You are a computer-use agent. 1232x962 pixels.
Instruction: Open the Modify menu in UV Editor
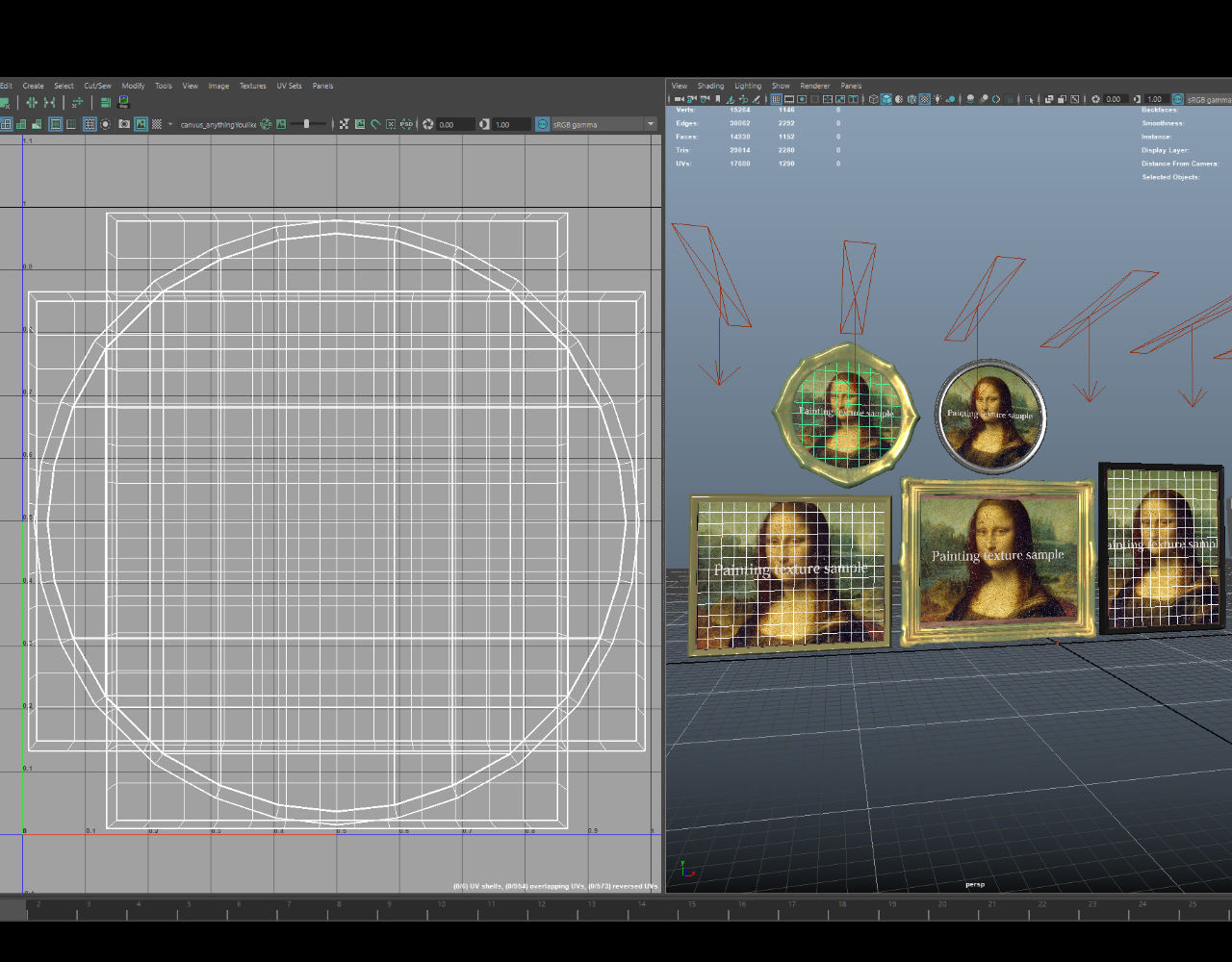coord(133,86)
